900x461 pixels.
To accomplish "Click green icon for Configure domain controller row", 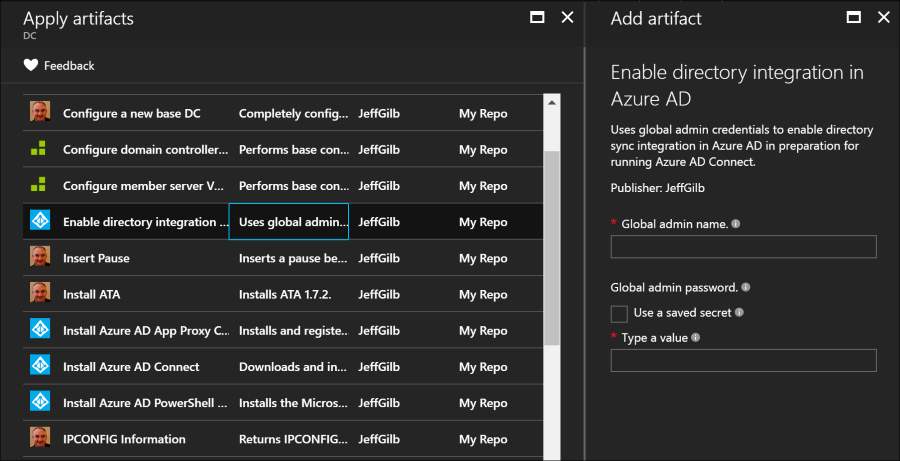I will point(38,149).
